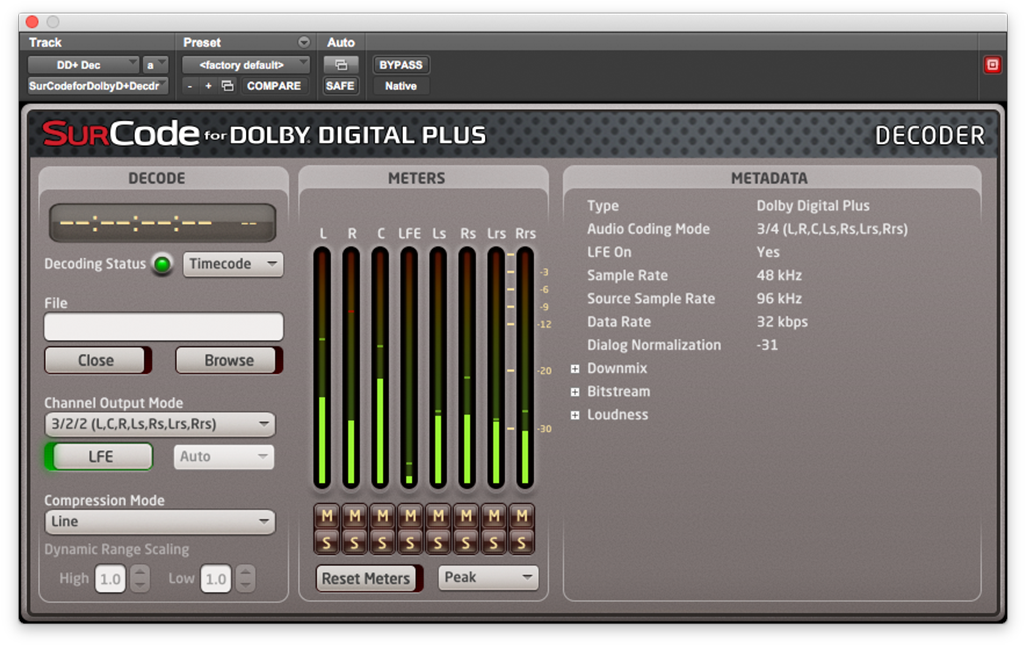Click the Ls channel level meter
Image resolution: width=1025 pixels, height=645 pixels.
point(439,368)
